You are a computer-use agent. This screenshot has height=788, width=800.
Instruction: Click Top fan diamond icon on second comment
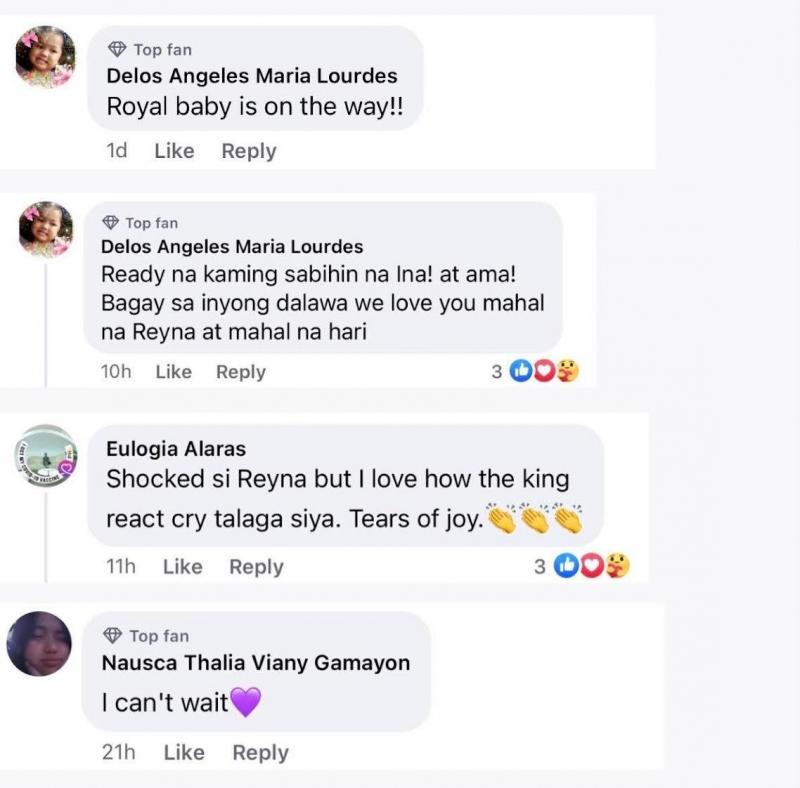(x=111, y=223)
